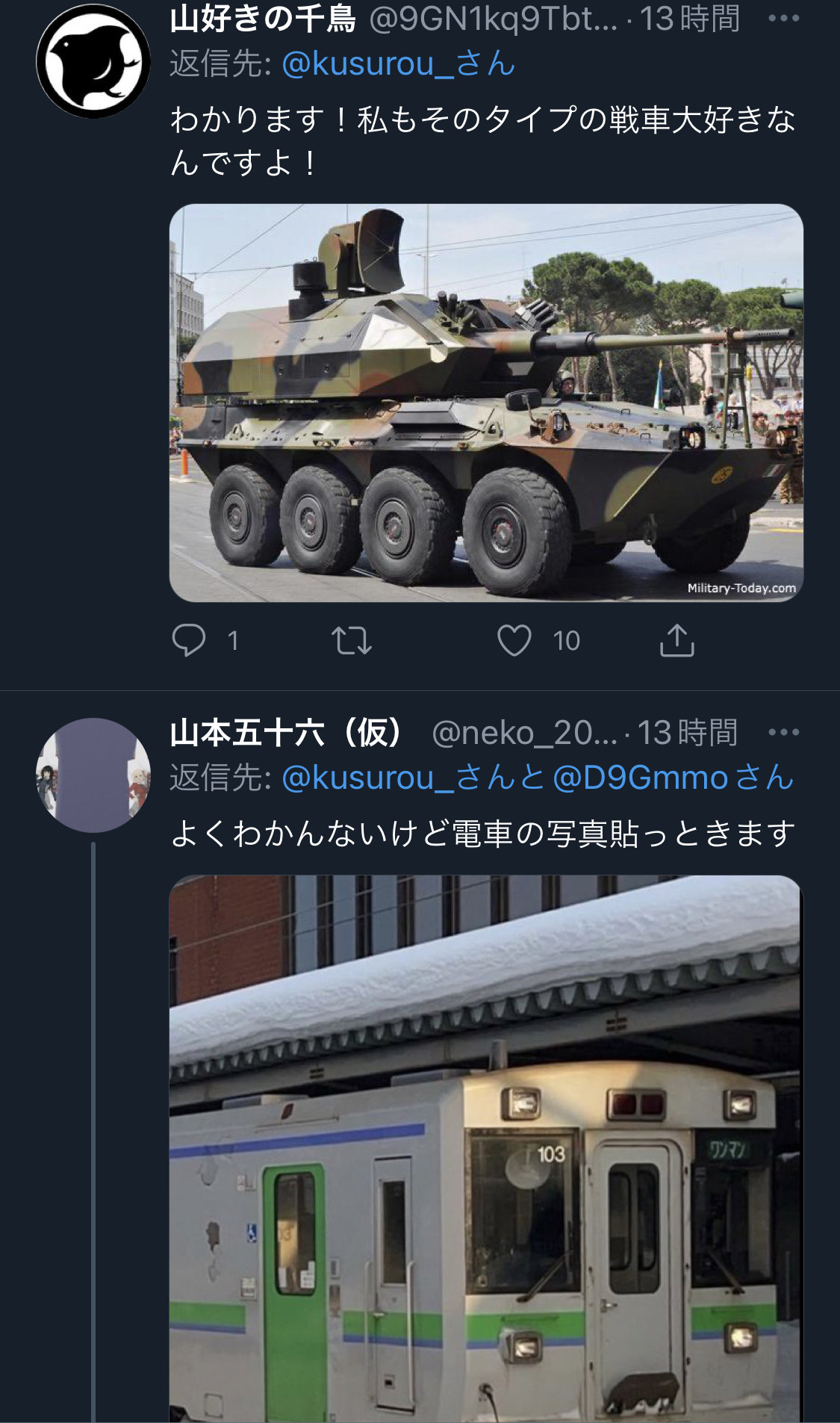The height and width of the screenshot is (1423, 840).
Task: View the wheeled tank photo
Action: (486, 403)
